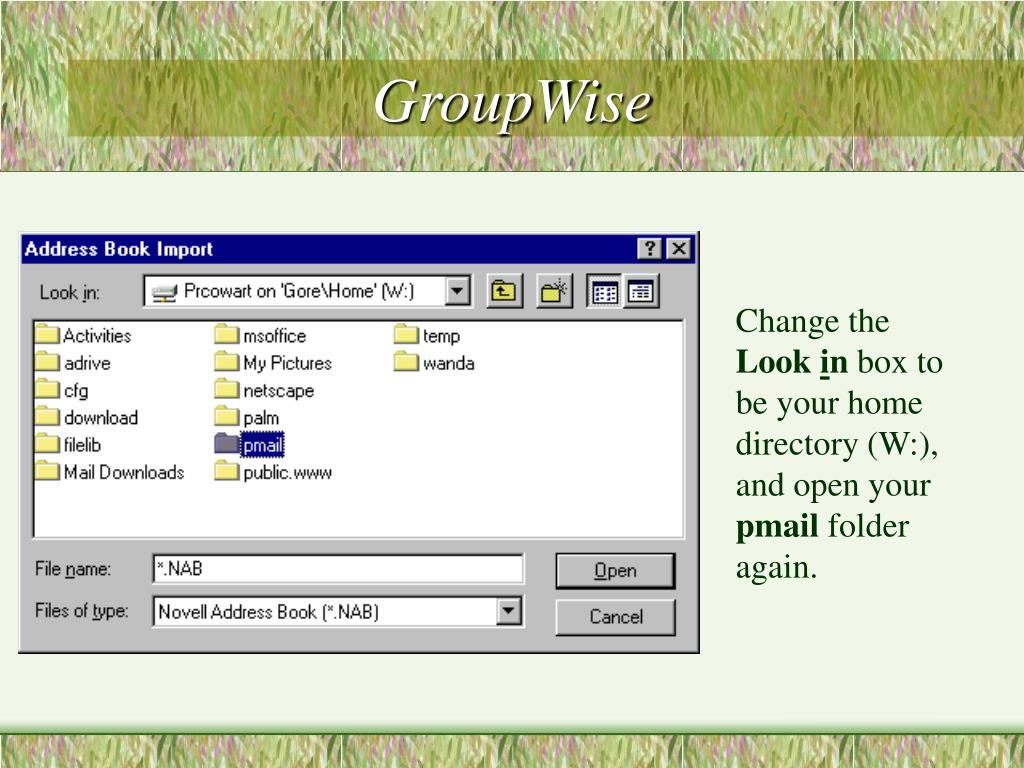This screenshot has width=1024, height=768.
Task: Switch to Details view
Action: coord(641,291)
